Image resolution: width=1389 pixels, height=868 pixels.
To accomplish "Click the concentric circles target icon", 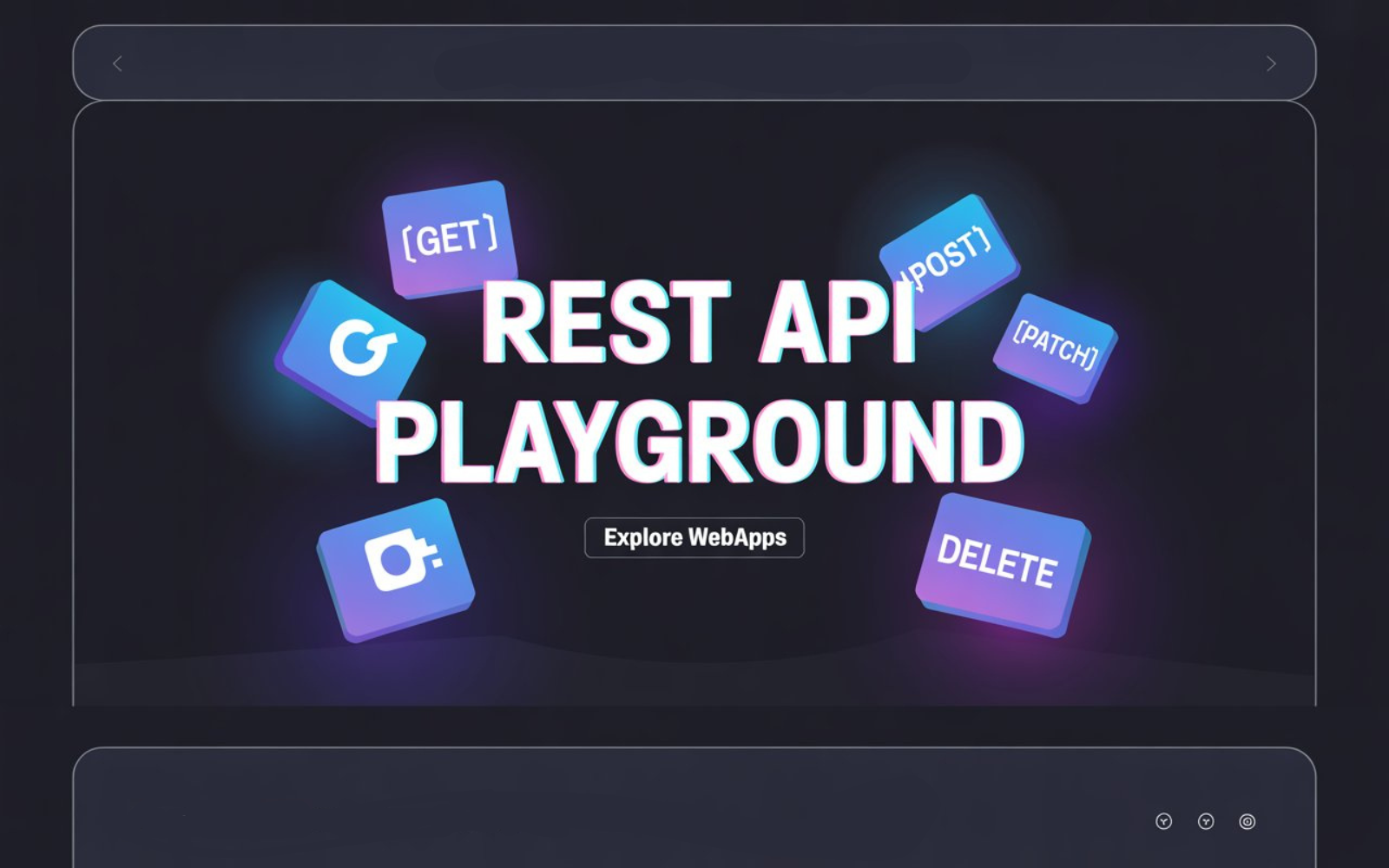I will click(1247, 821).
